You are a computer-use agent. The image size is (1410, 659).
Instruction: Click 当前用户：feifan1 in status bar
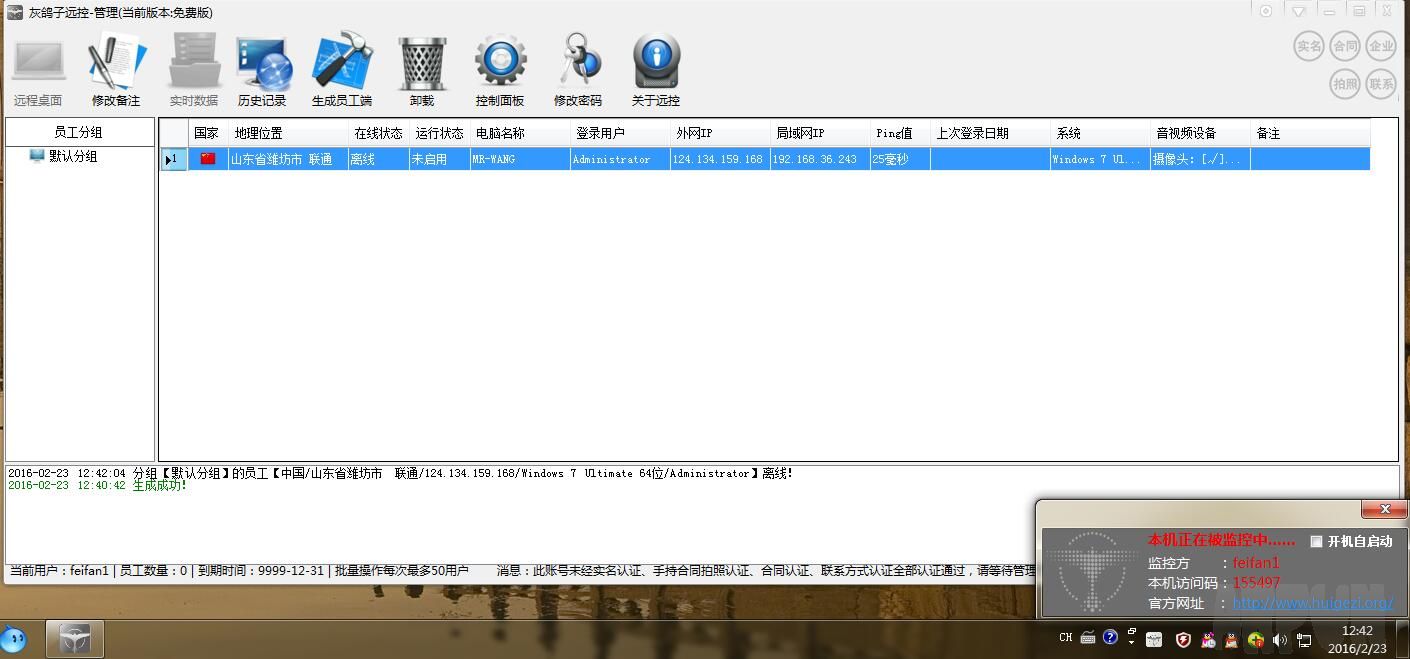pos(60,570)
